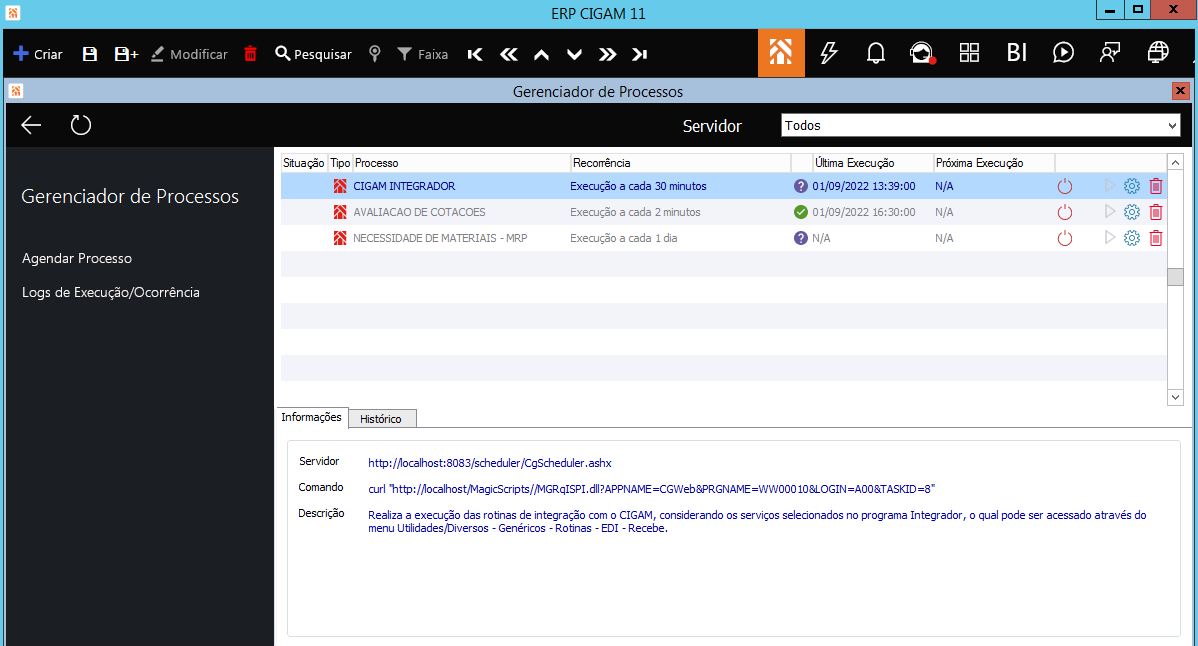Open the notifications bell icon
The image size is (1198, 646).
(876, 53)
